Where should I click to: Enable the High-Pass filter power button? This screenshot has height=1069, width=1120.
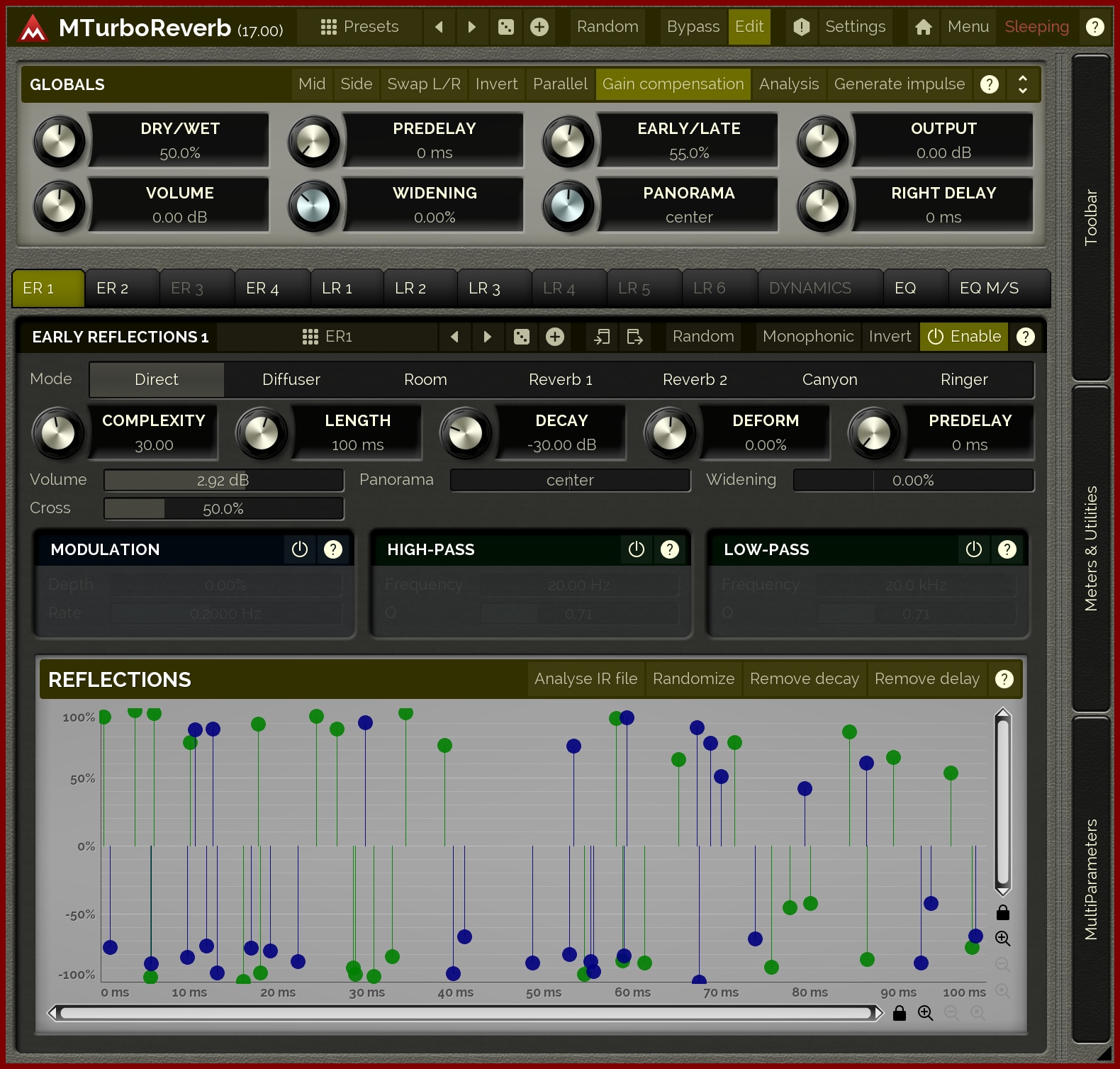point(637,549)
